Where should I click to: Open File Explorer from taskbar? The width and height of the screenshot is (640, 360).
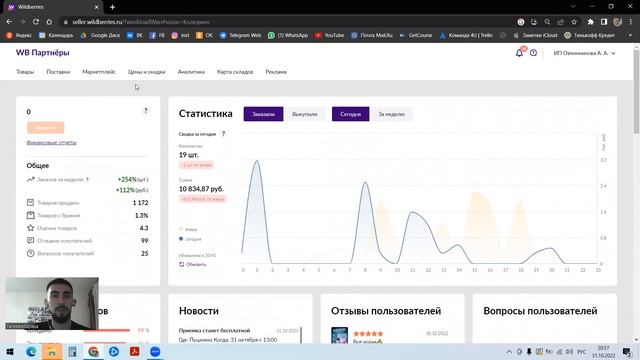coord(52,352)
